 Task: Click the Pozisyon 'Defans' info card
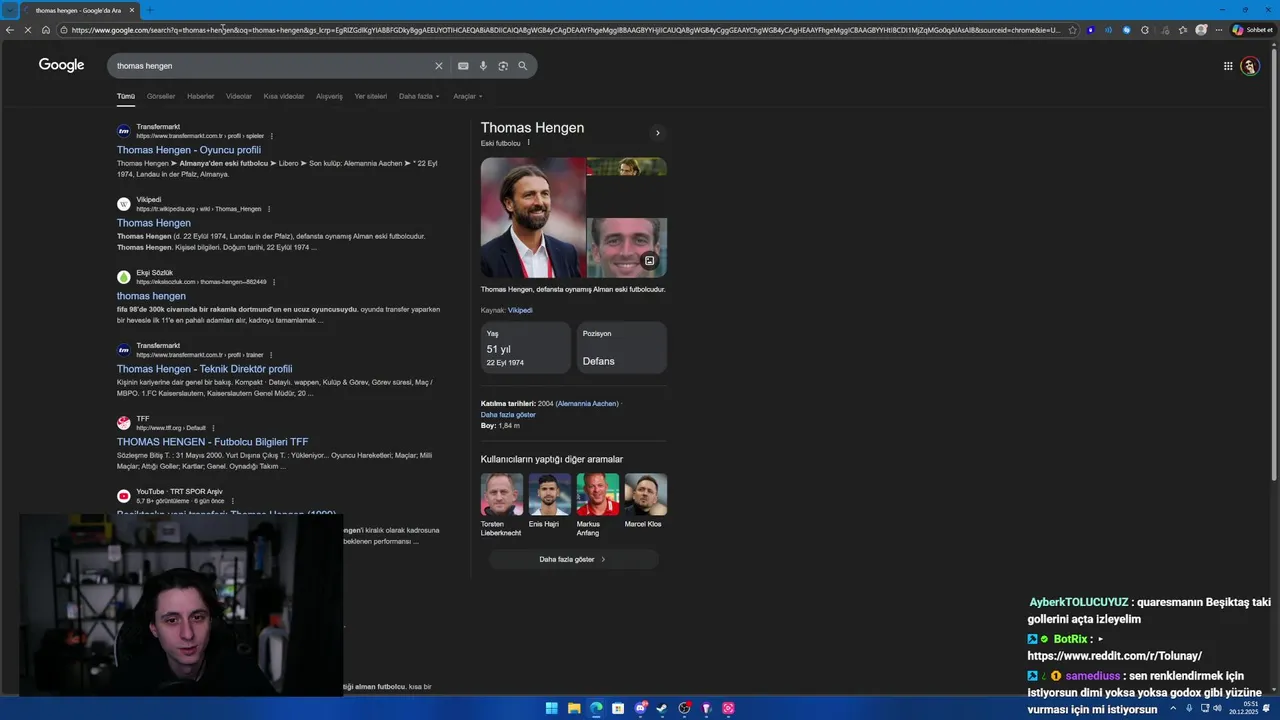[x=621, y=348]
